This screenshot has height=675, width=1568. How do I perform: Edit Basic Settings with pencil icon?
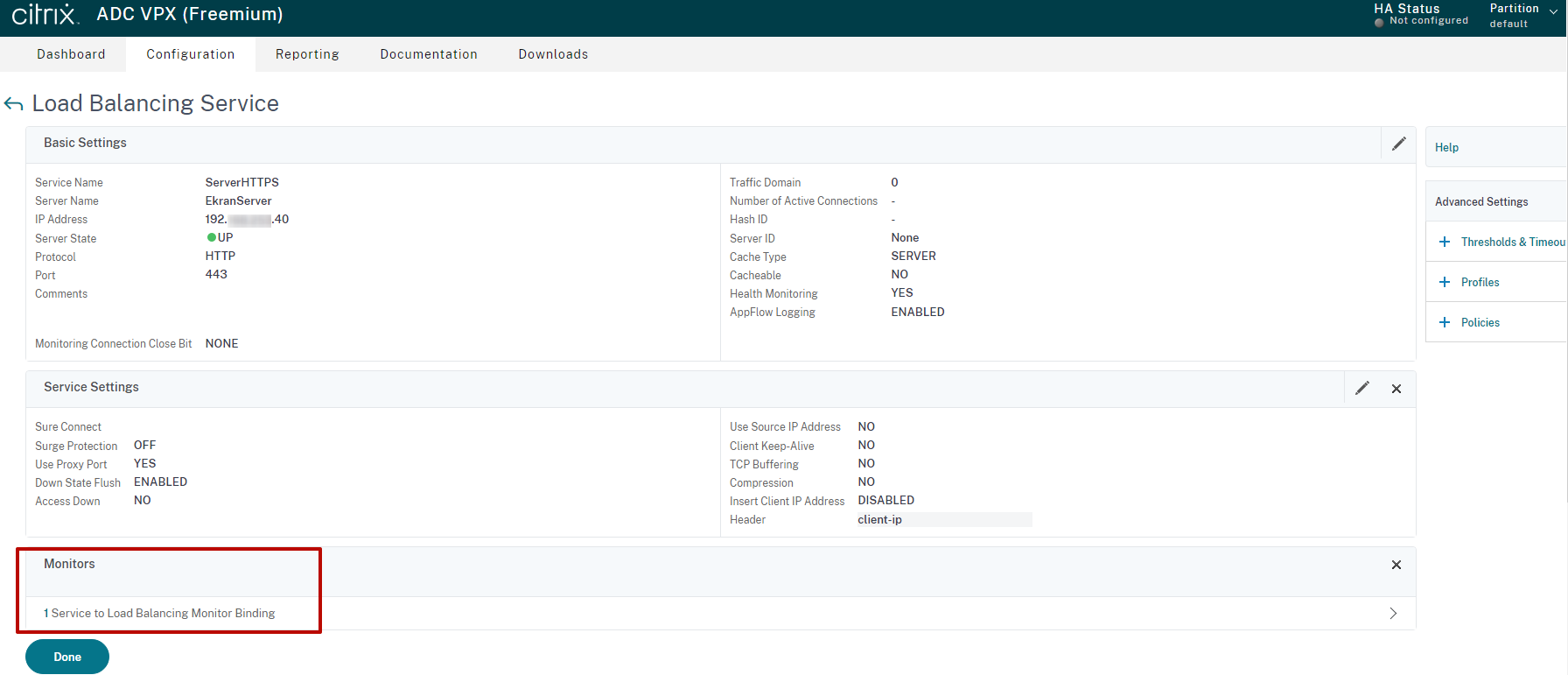1398,144
